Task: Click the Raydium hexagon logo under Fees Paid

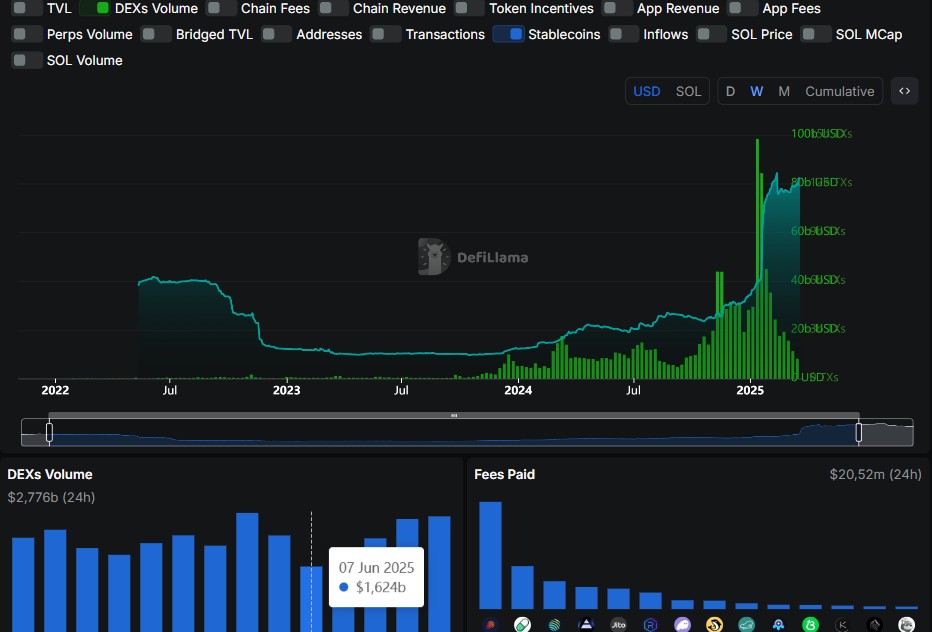Action: pyautogui.click(x=651, y=625)
